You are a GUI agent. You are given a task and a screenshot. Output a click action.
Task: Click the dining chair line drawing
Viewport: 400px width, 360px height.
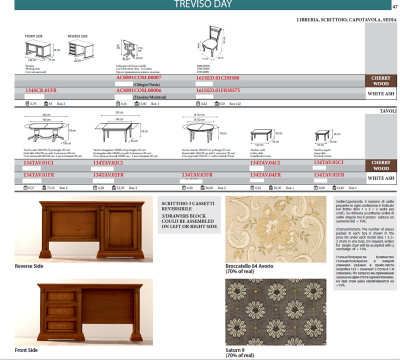click(212, 42)
